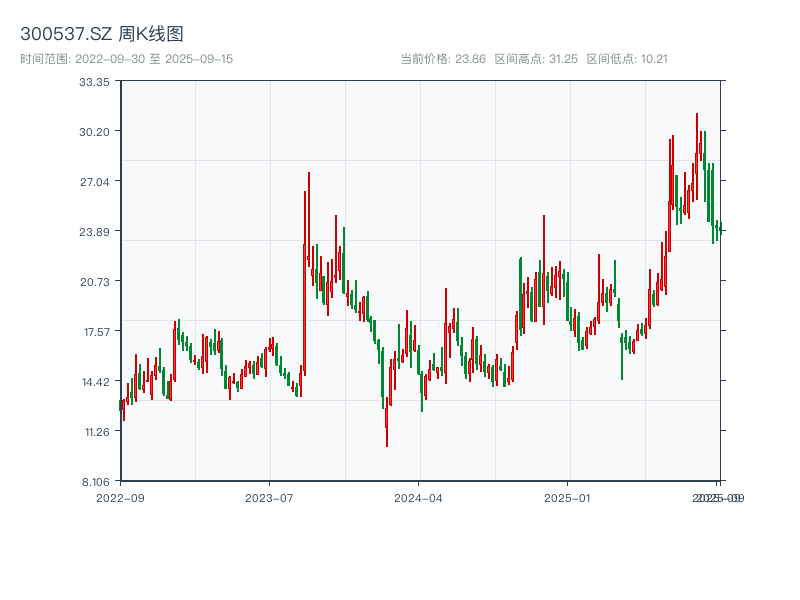Click the interval low 区间低点: 10.21
Screen dimensions: 800x600
pos(627,59)
